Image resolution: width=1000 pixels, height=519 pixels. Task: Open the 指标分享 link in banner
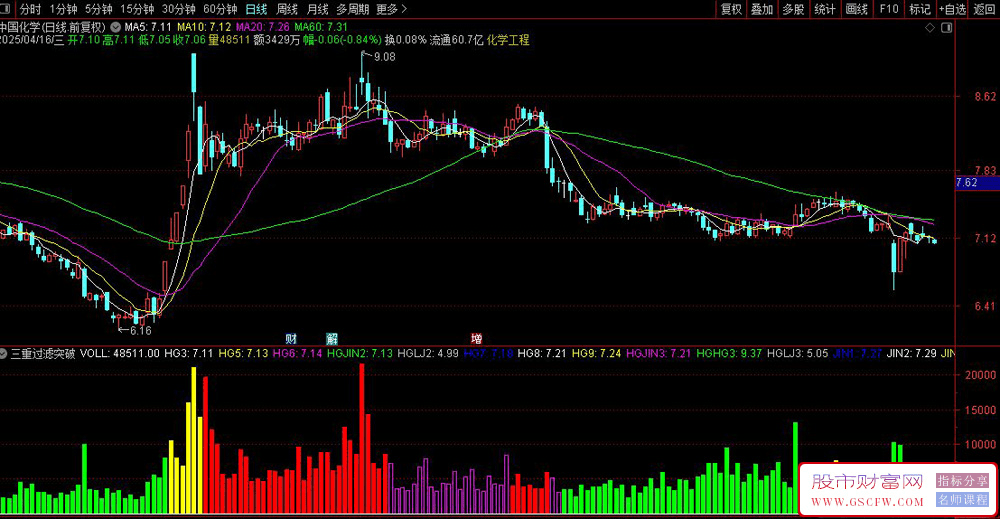click(x=962, y=481)
